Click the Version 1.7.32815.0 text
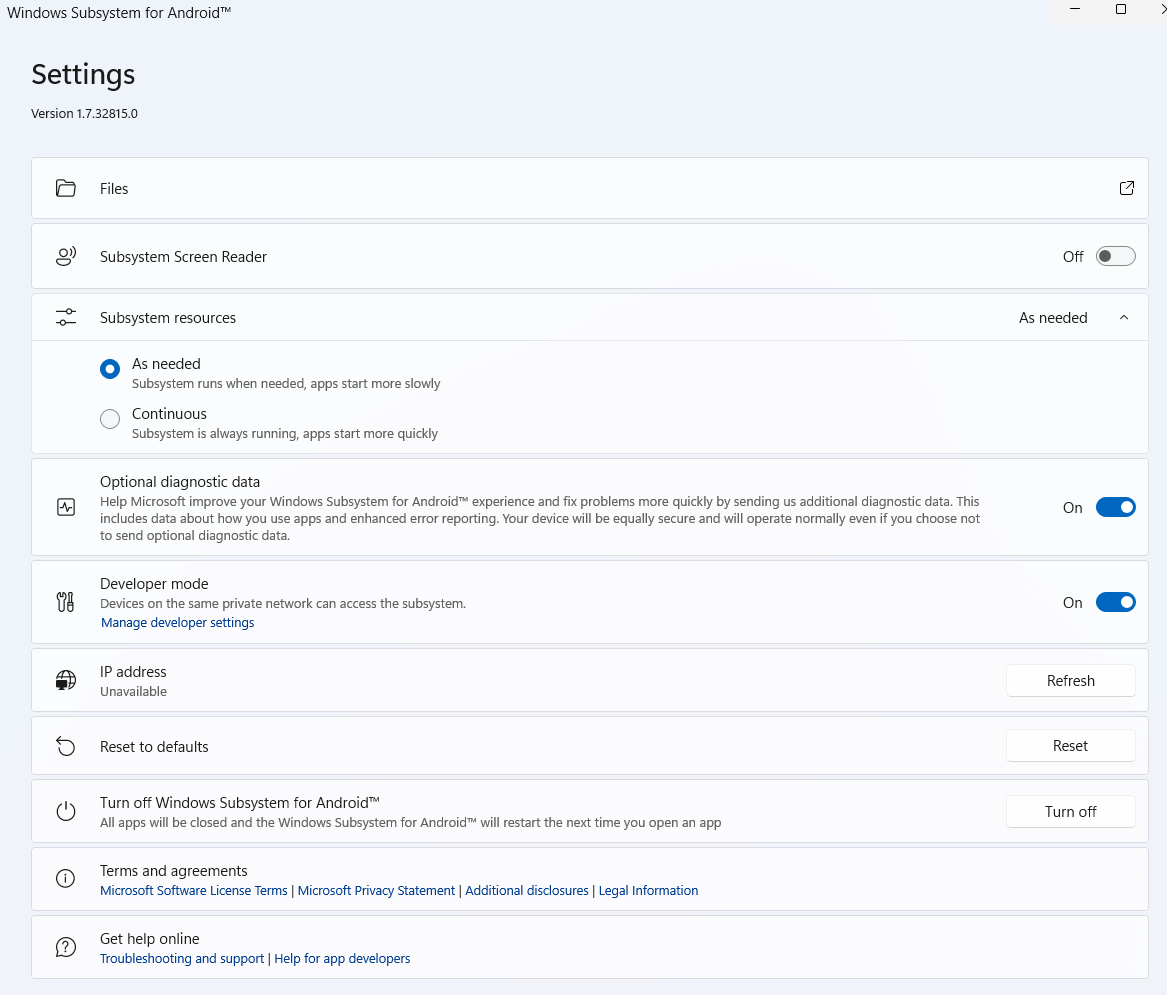The height and width of the screenshot is (995, 1167). (x=84, y=114)
